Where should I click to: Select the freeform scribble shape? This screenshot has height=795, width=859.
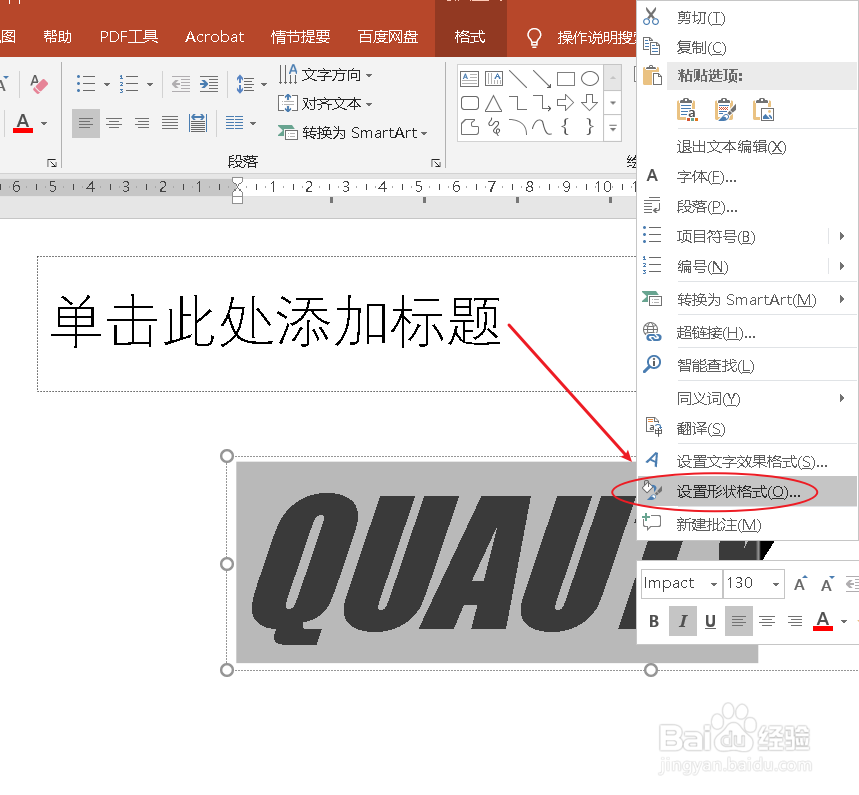pos(494,127)
